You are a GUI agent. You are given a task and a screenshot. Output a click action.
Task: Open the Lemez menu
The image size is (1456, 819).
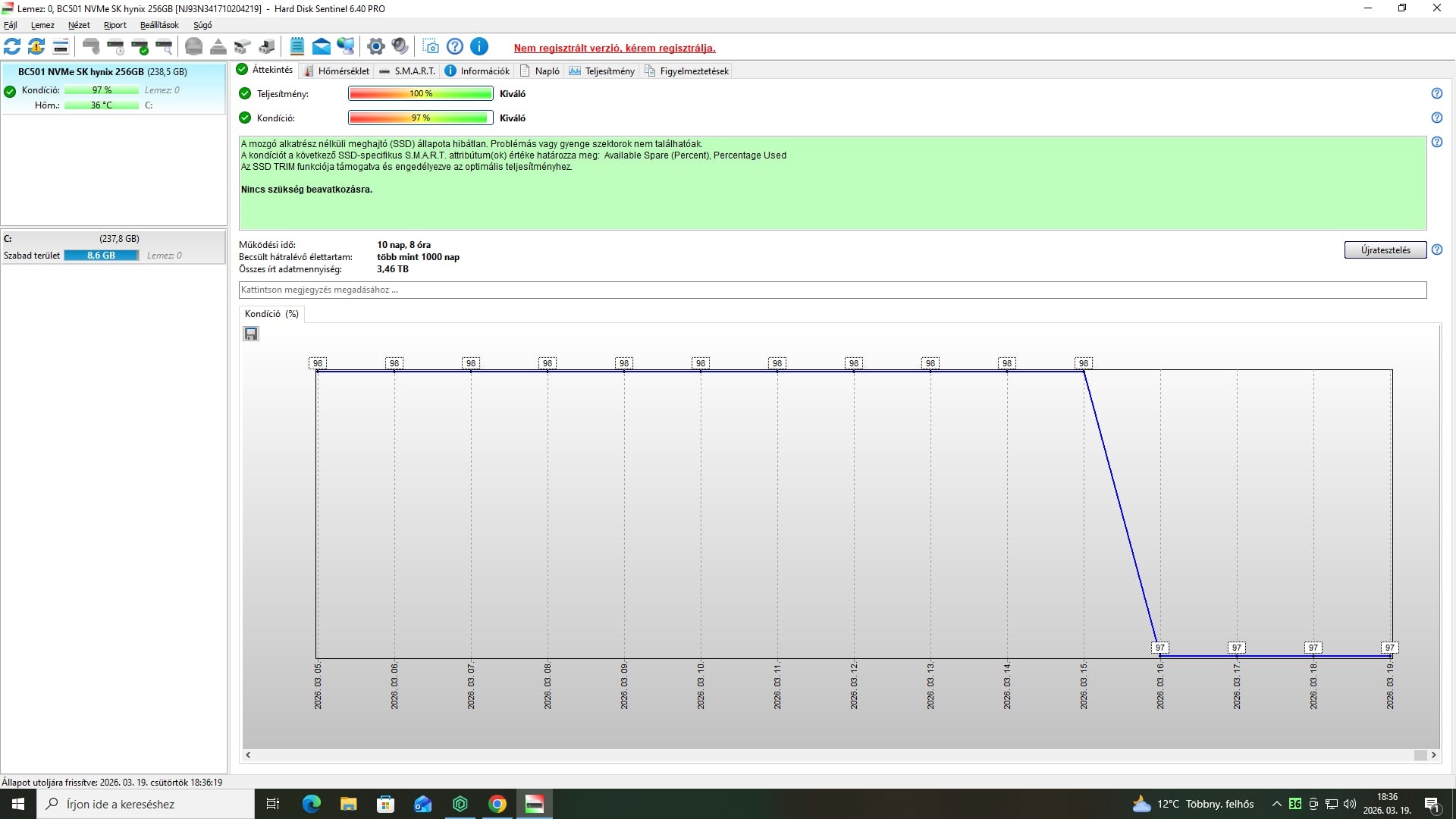point(42,25)
